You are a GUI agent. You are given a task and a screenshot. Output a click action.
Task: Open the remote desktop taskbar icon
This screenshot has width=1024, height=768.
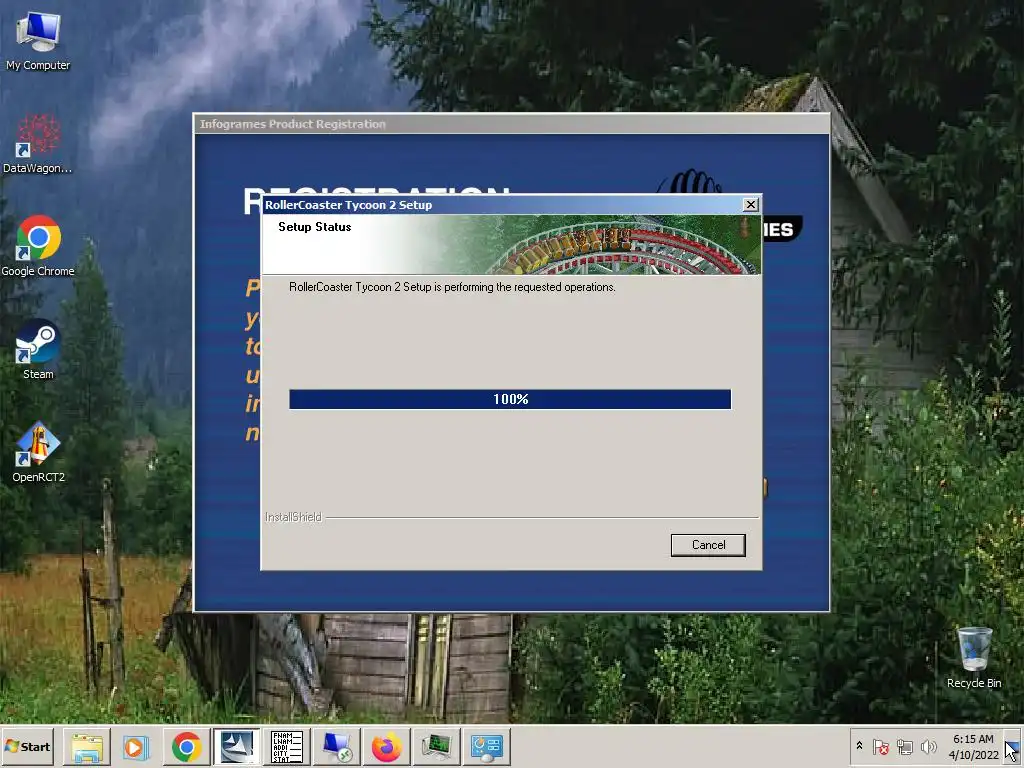coord(336,747)
